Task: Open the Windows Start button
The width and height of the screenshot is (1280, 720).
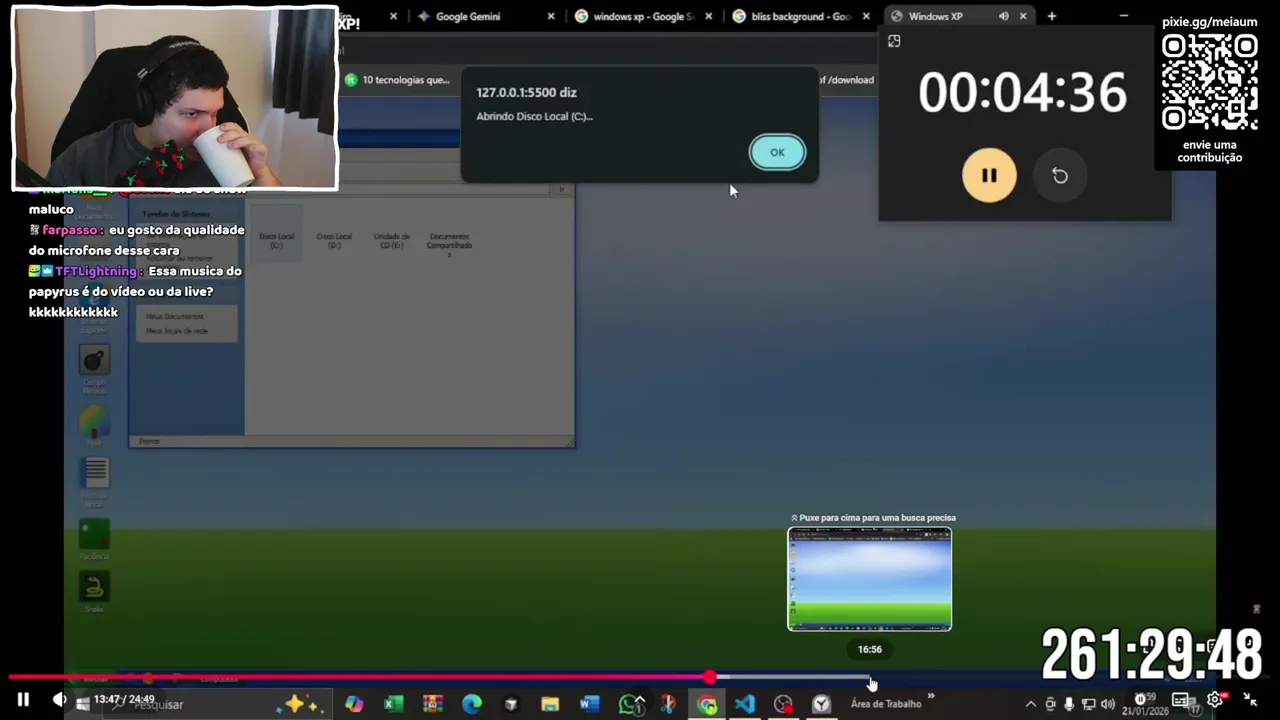Action: [x=82, y=704]
